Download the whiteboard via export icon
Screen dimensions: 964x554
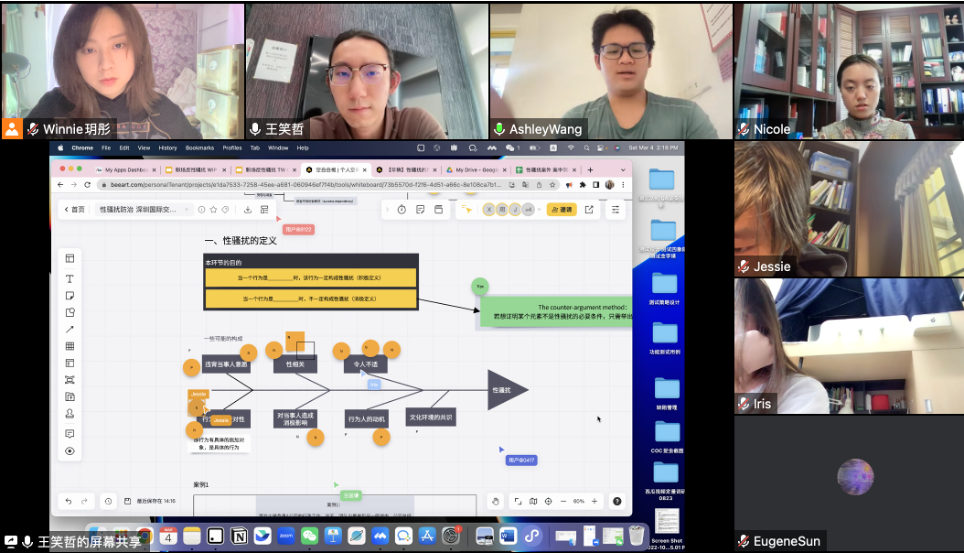pyautogui.click(x=248, y=210)
